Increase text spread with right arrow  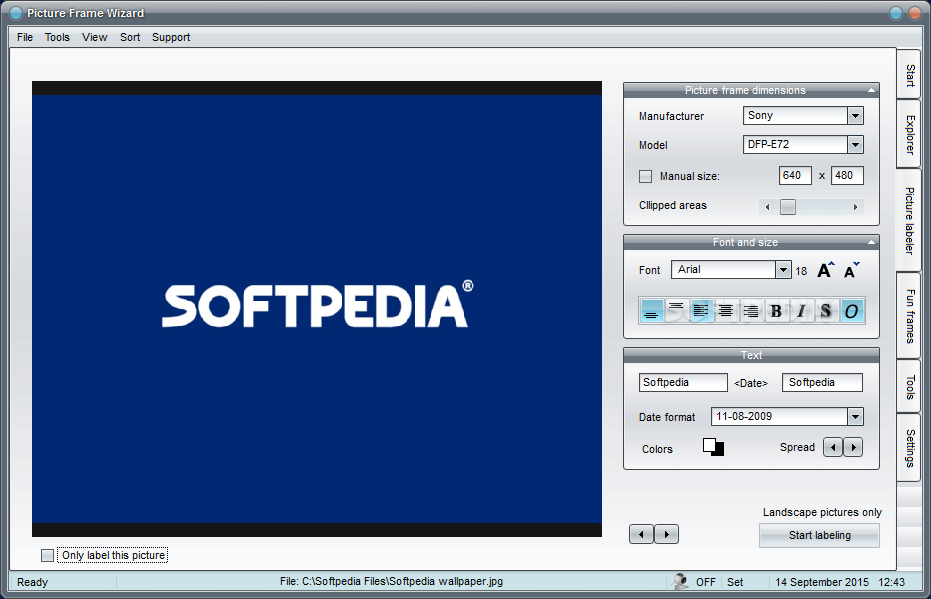coord(853,447)
